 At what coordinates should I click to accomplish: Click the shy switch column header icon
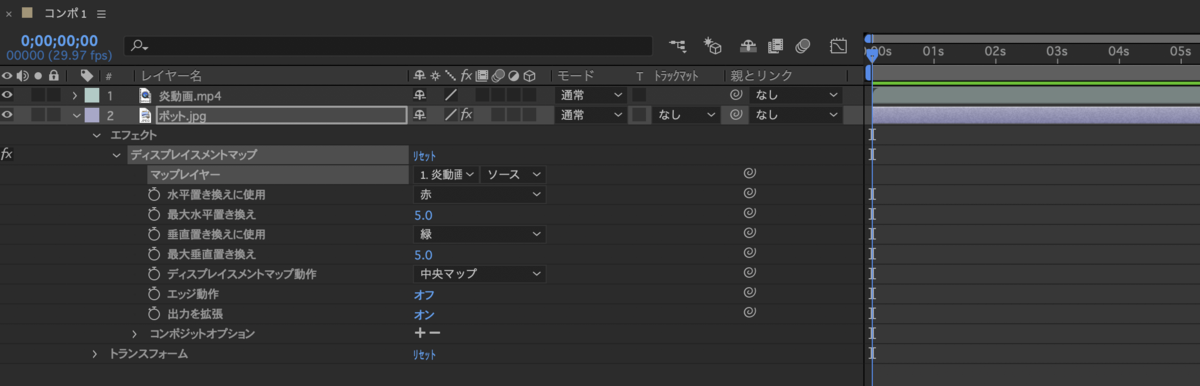click(x=420, y=75)
